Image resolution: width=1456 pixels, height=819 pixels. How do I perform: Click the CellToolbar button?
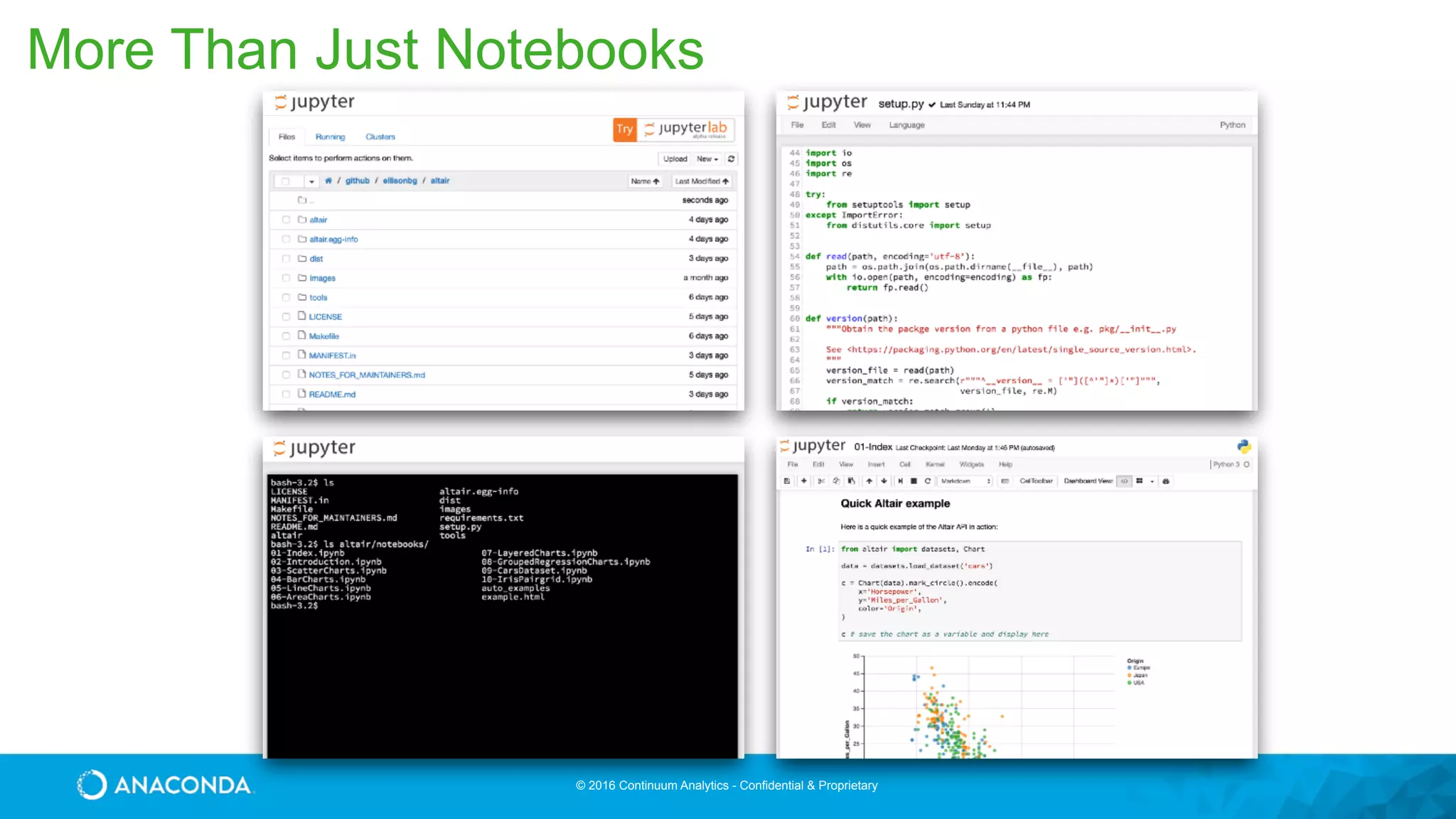[x=1036, y=481]
